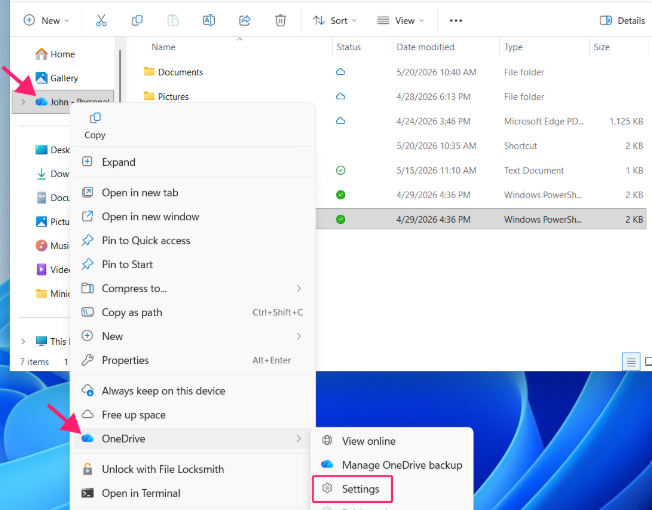Choose Pin to Start
Image resolution: width=652 pixels, height=510 pixels.
[193, 264]
